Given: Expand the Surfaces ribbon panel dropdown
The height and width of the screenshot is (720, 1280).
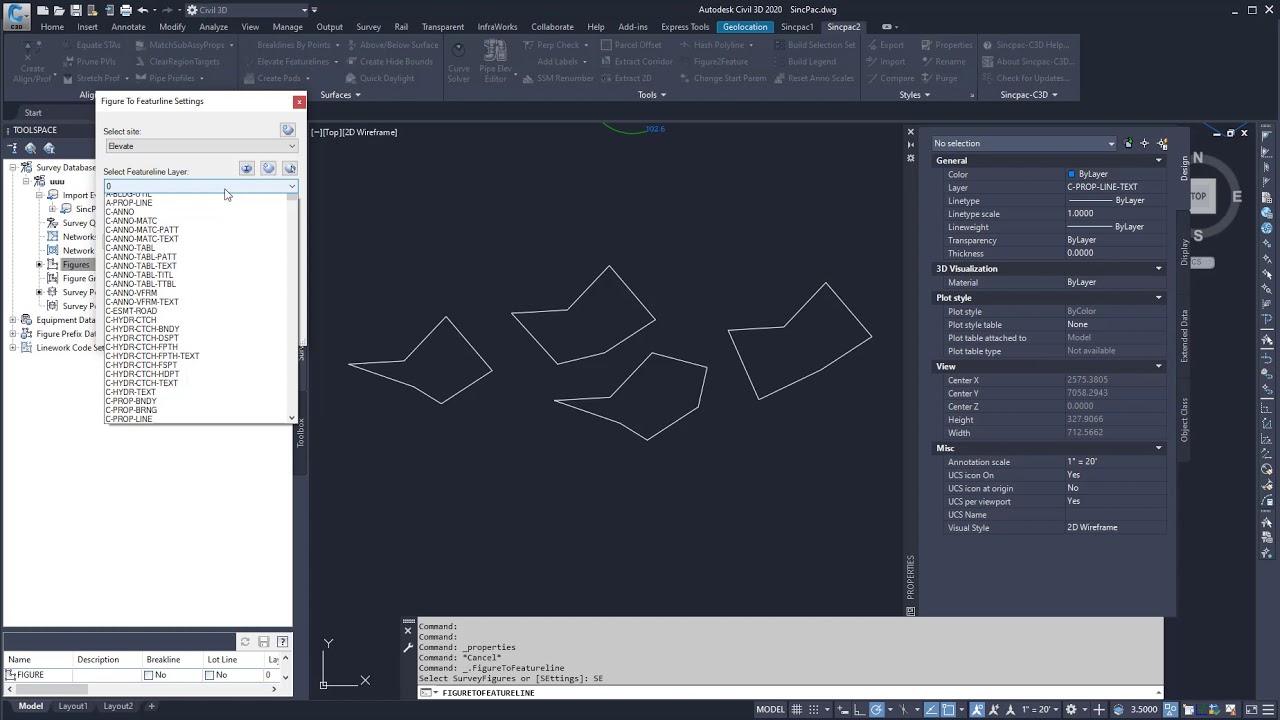Looking at the screenshot, I should [340, 95].
